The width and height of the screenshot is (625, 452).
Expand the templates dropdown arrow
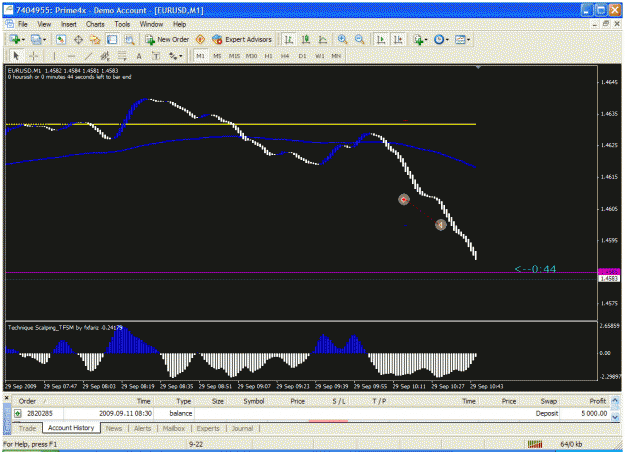click(x=468, y=40)
